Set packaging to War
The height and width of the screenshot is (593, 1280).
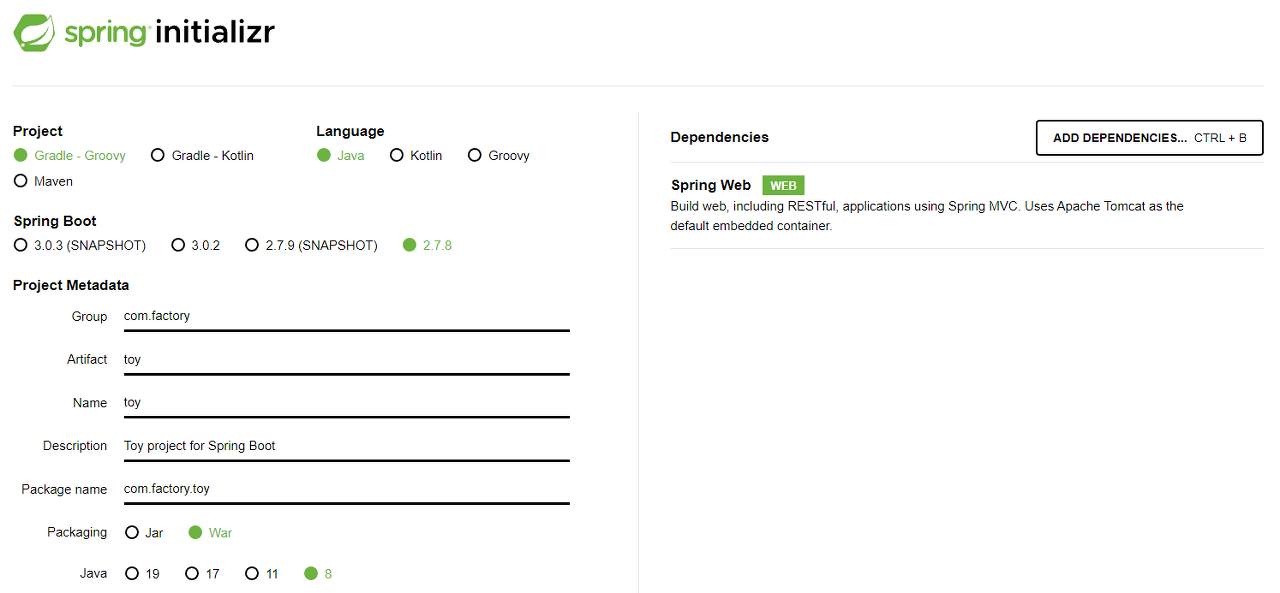click(x=210, y=533)
